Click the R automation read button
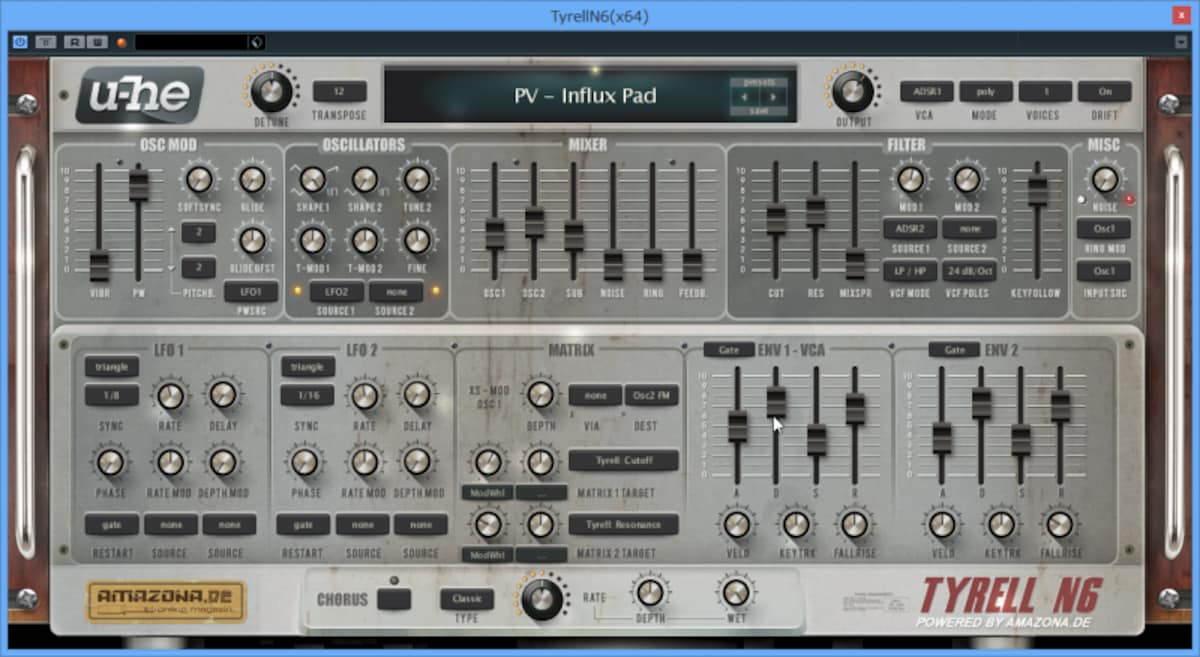This screenshot has height=657, width=1200. (x=73, y=42)
